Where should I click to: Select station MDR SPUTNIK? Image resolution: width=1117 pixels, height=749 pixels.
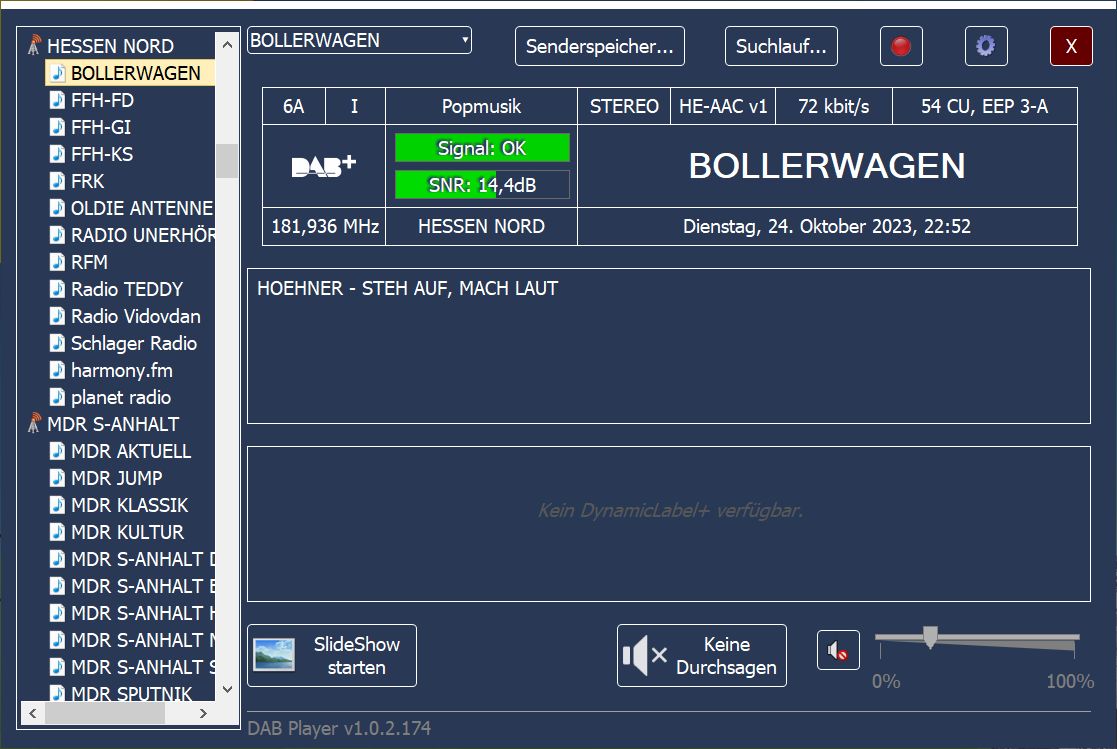click(x=132, y=693)
